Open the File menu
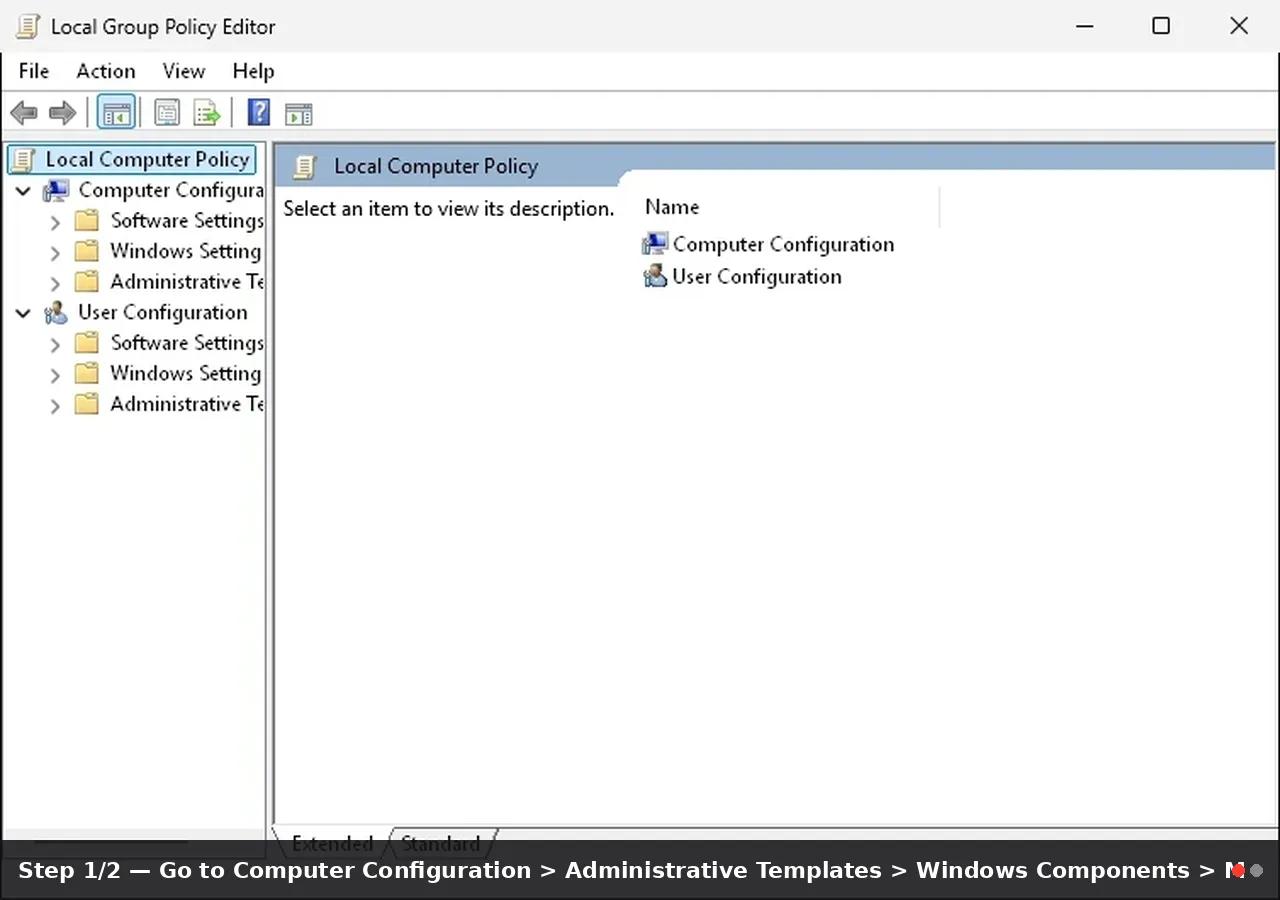The image size is (1280, 900). coord(34,71)
